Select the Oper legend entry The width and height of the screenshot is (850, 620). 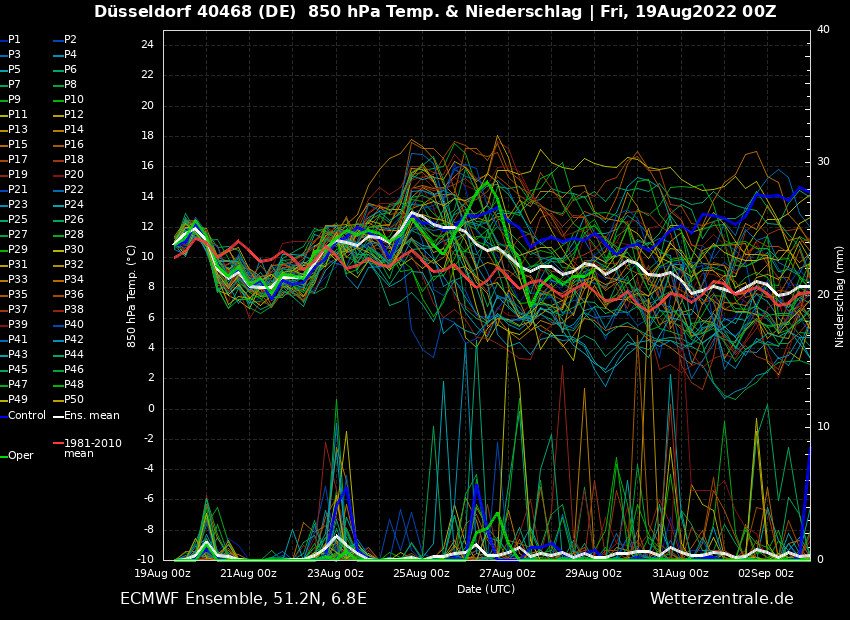point(20,456)
